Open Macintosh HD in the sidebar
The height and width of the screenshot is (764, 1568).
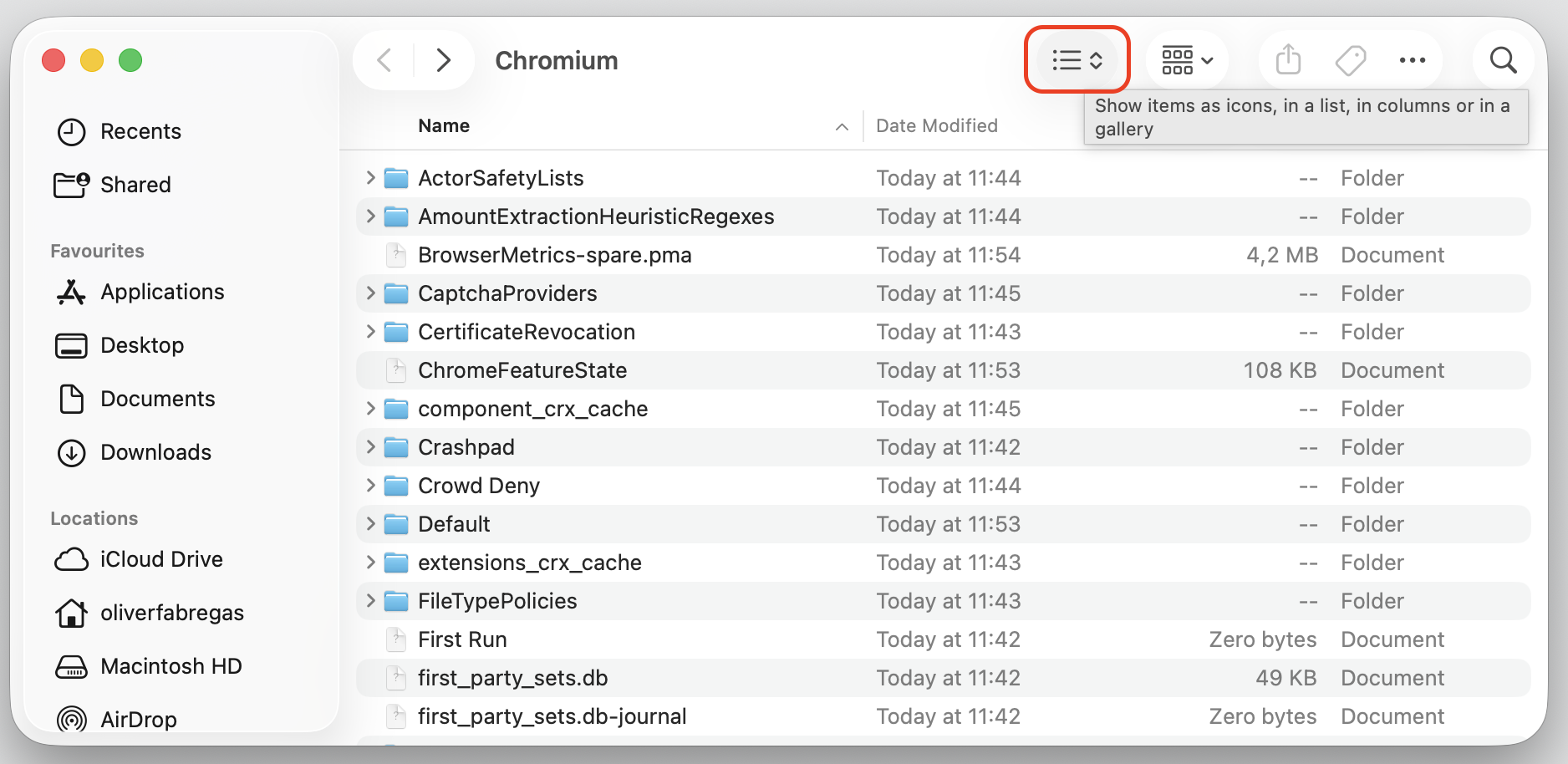pyautogui.click(x=148, y=666)
